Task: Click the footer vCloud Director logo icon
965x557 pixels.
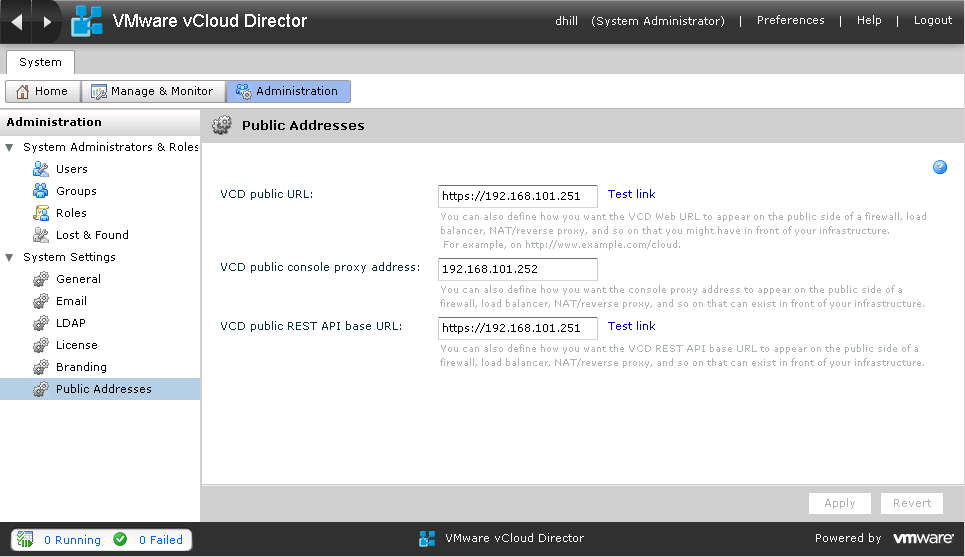Action: pyautogui.click(x=427, y=539)
